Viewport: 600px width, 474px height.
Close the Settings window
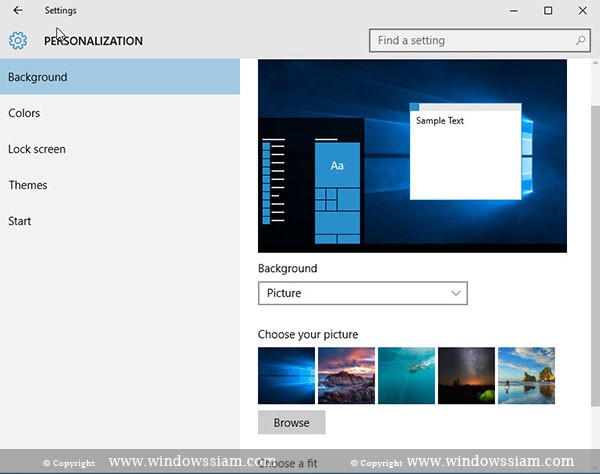[582, 11]
